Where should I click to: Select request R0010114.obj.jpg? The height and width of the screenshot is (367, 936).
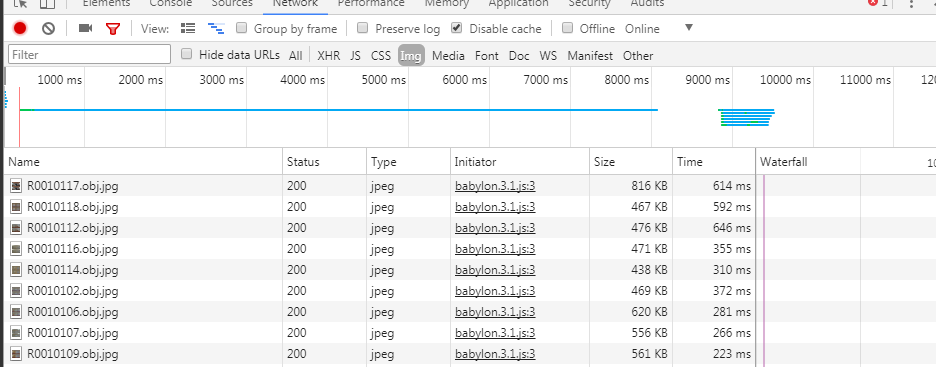click(73, 270)
